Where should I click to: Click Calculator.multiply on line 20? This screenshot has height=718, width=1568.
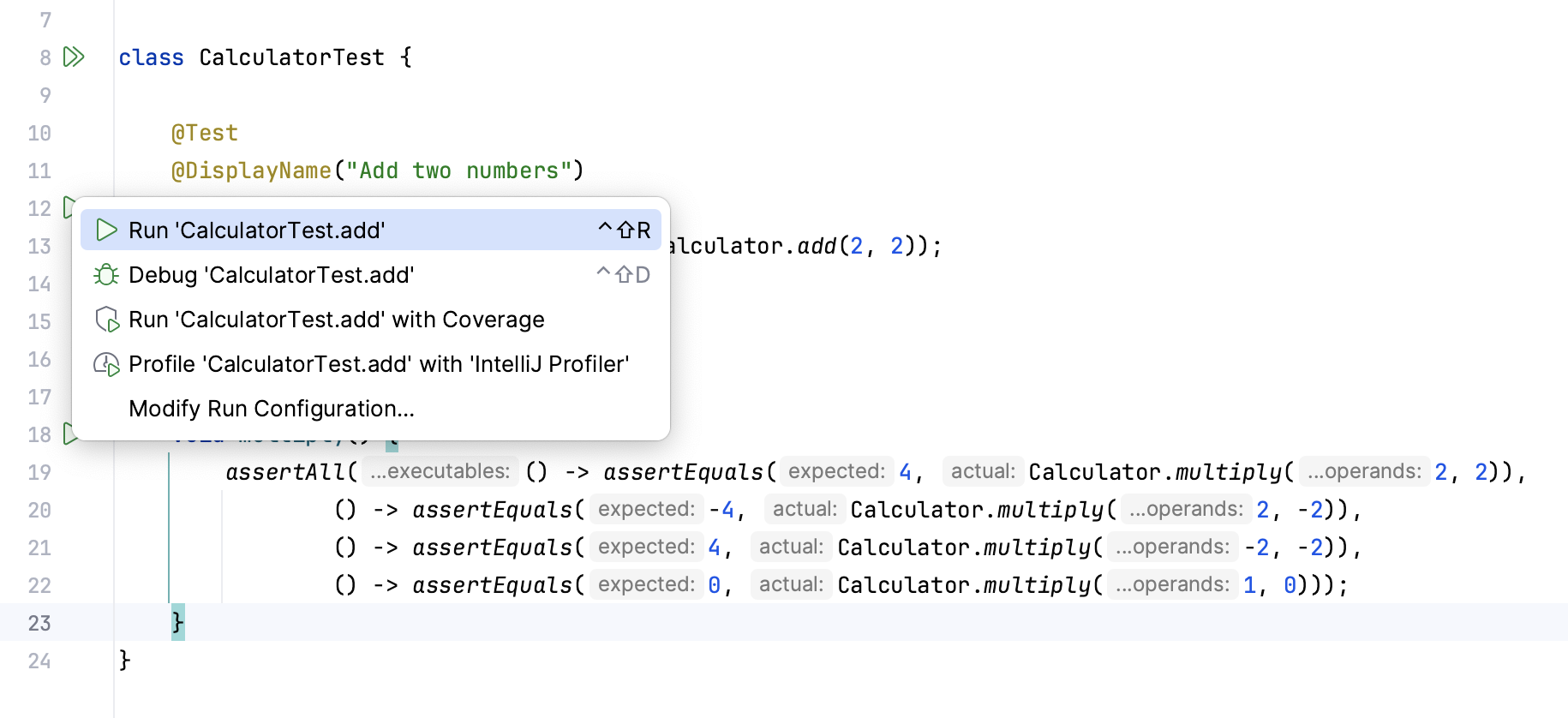click(x=977, y=510)
